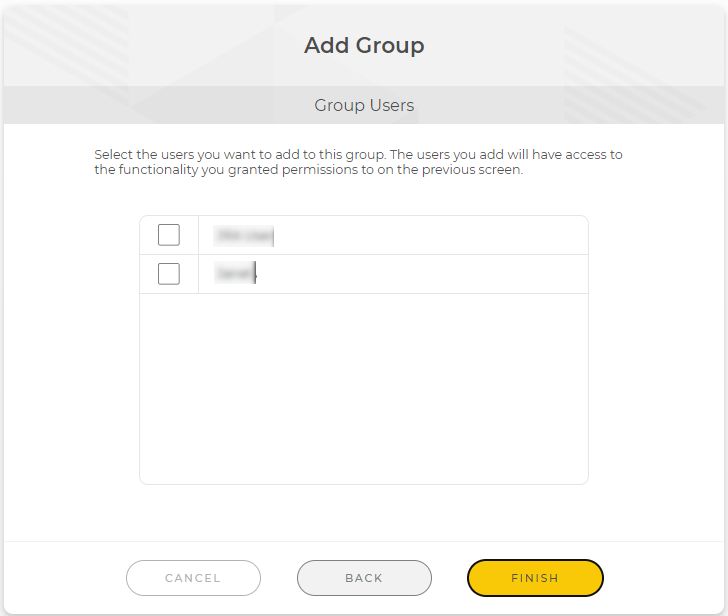Click the footer space between BACK and FINISH
This screenshot has height=616, width=728.
[x=449, y=578]
